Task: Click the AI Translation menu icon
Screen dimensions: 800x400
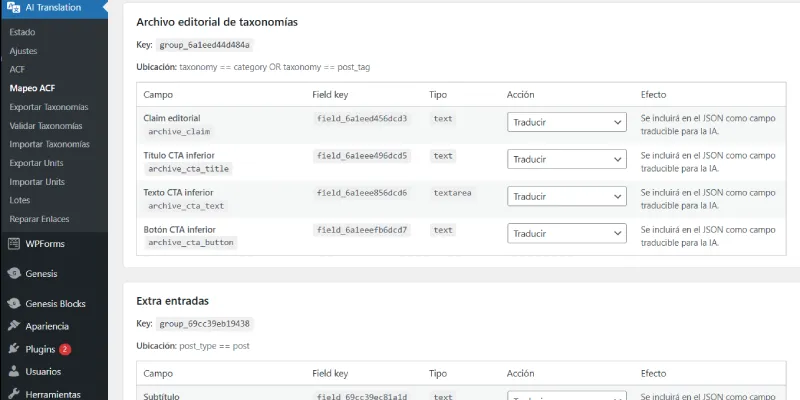Action: [14, 7]
